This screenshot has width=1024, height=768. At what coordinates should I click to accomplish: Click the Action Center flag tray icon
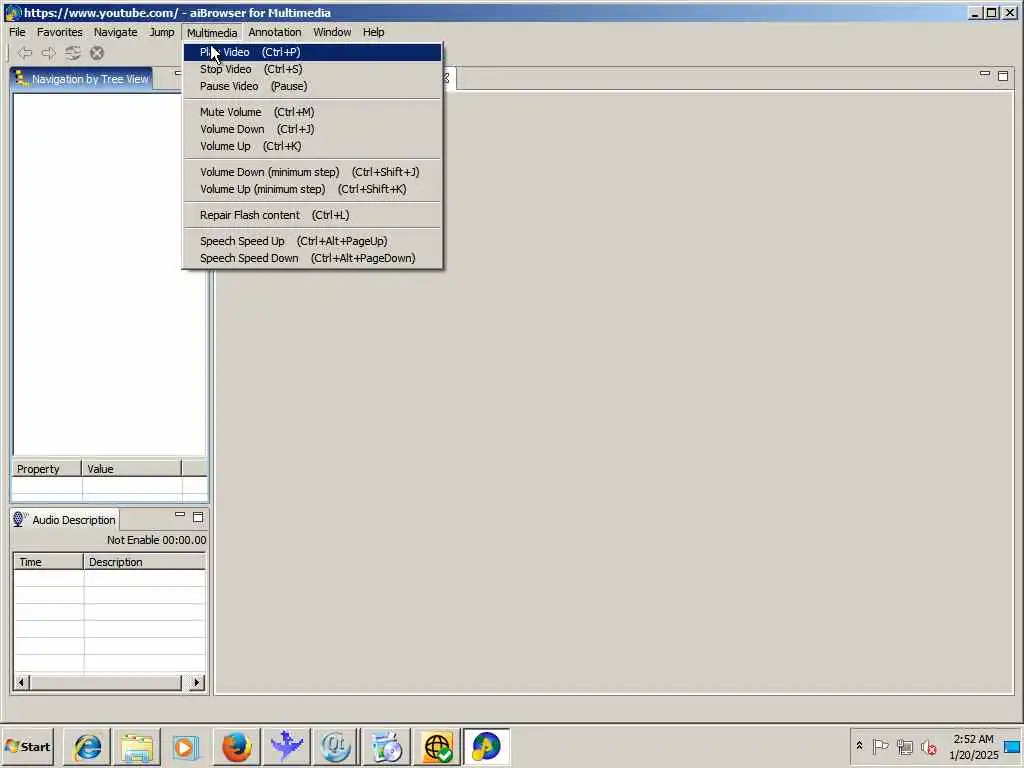(x=880, y=746)
